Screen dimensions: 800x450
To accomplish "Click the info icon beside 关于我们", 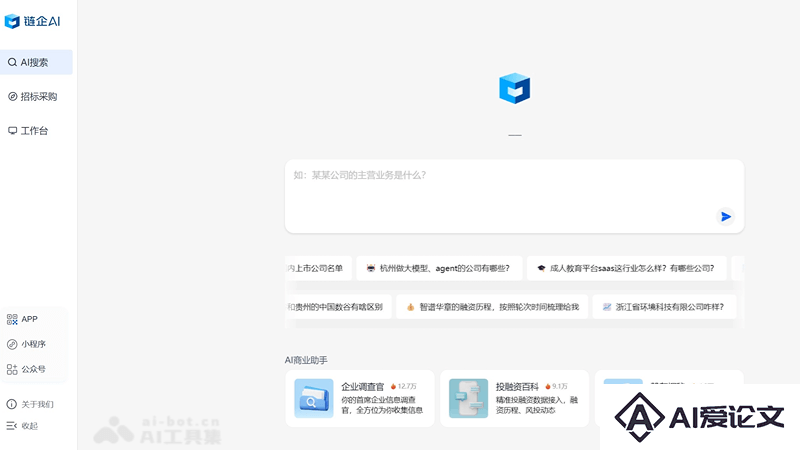I will [11, 404].
